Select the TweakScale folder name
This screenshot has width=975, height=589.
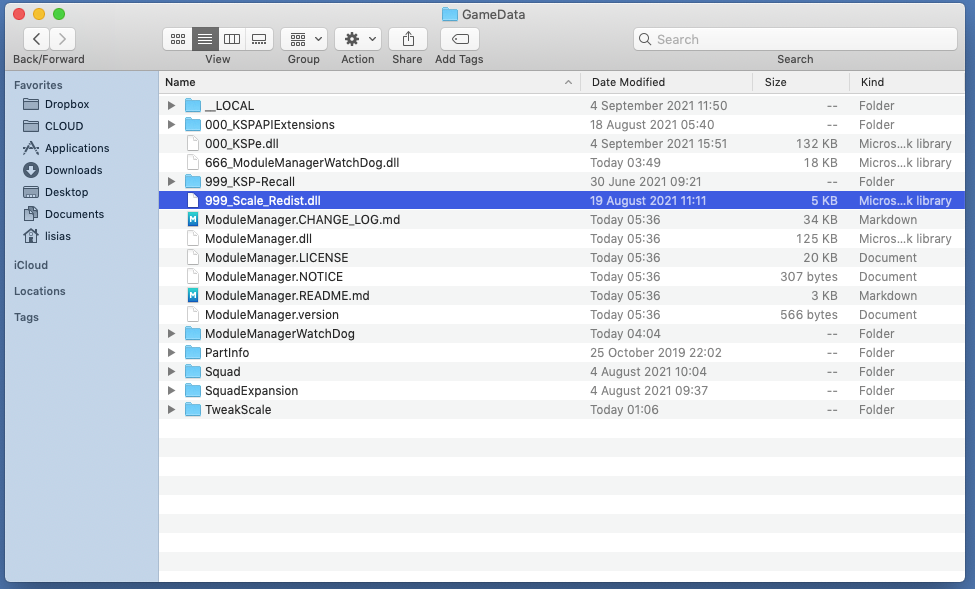(238, 409)
